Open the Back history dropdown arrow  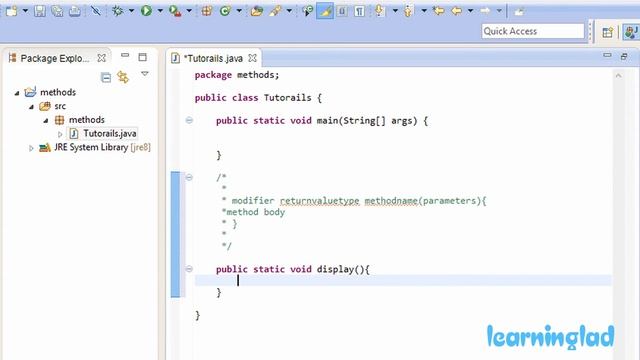coord(470,11)
